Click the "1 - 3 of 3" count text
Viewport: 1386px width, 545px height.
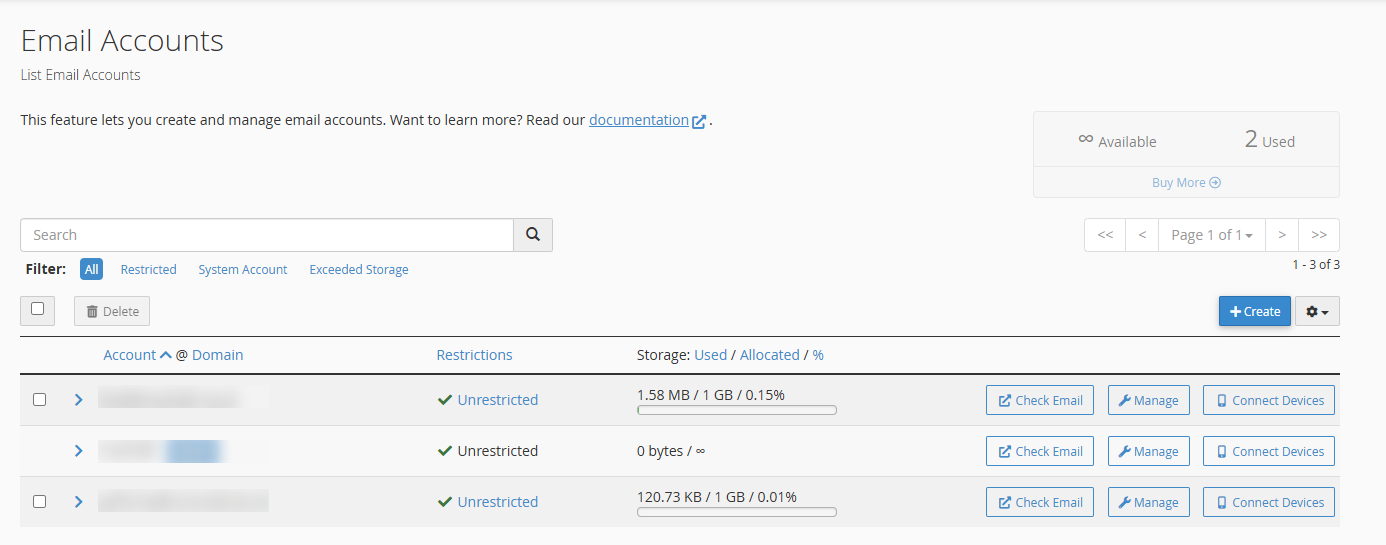point(1316,265)
